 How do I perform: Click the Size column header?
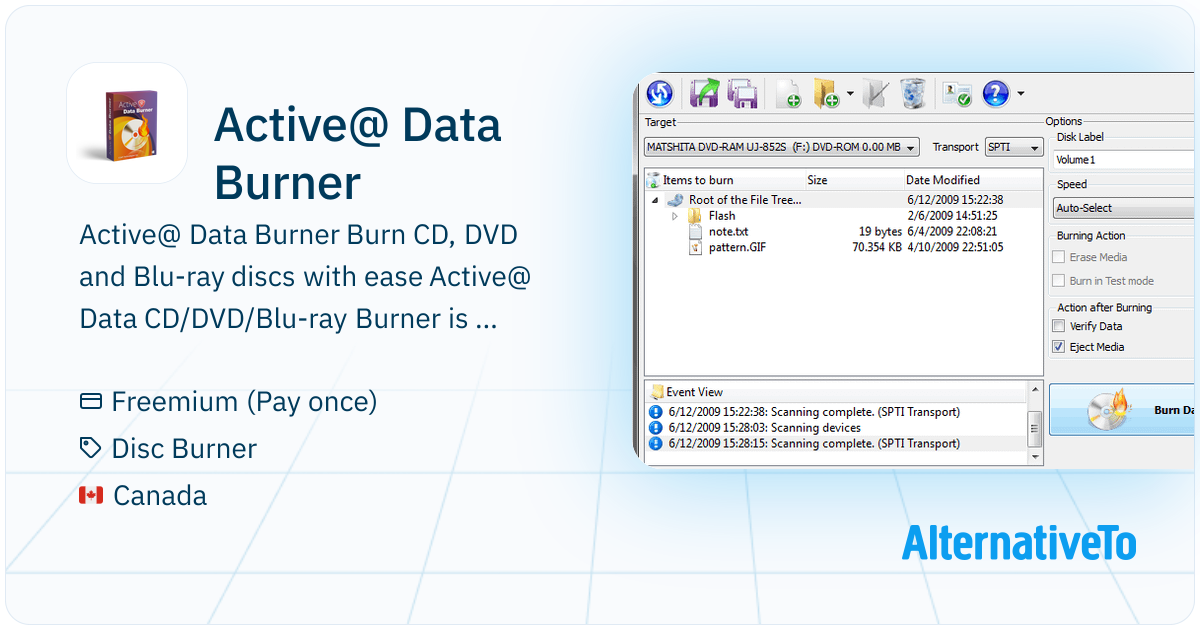point(853,180)
